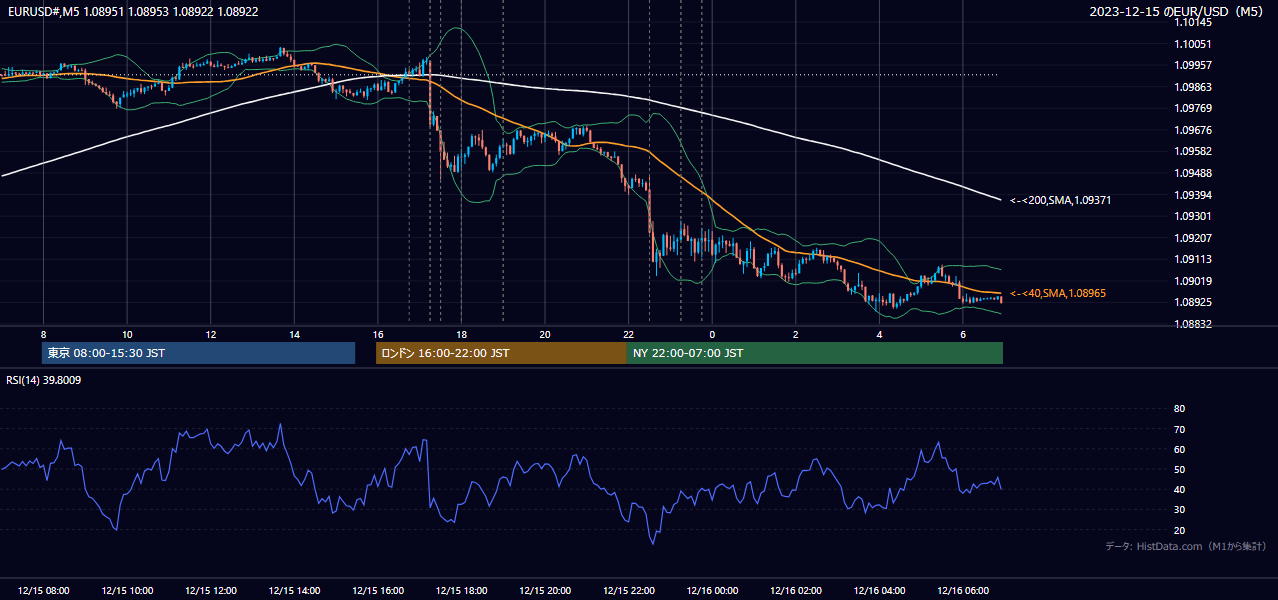Click hour tick 16 on price chart axis

[x=378, y=334]
